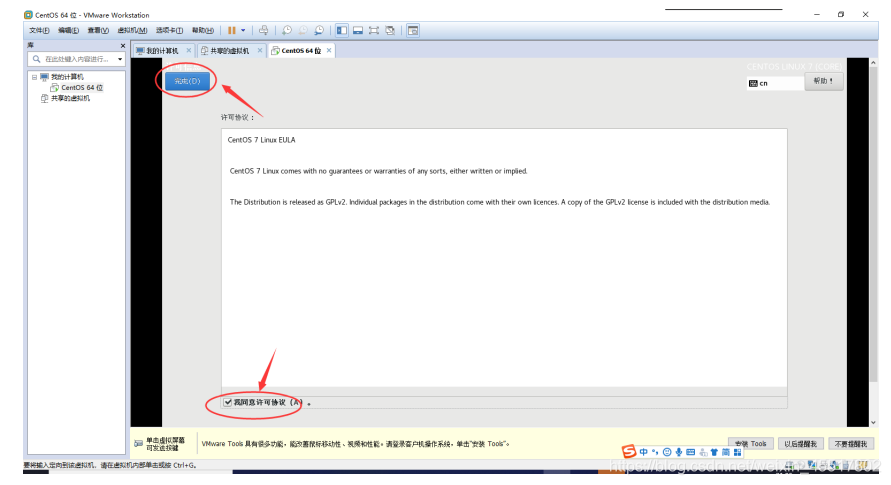Open the 虚拟机(M) menu
891x485 pixels.
point(132,31)
